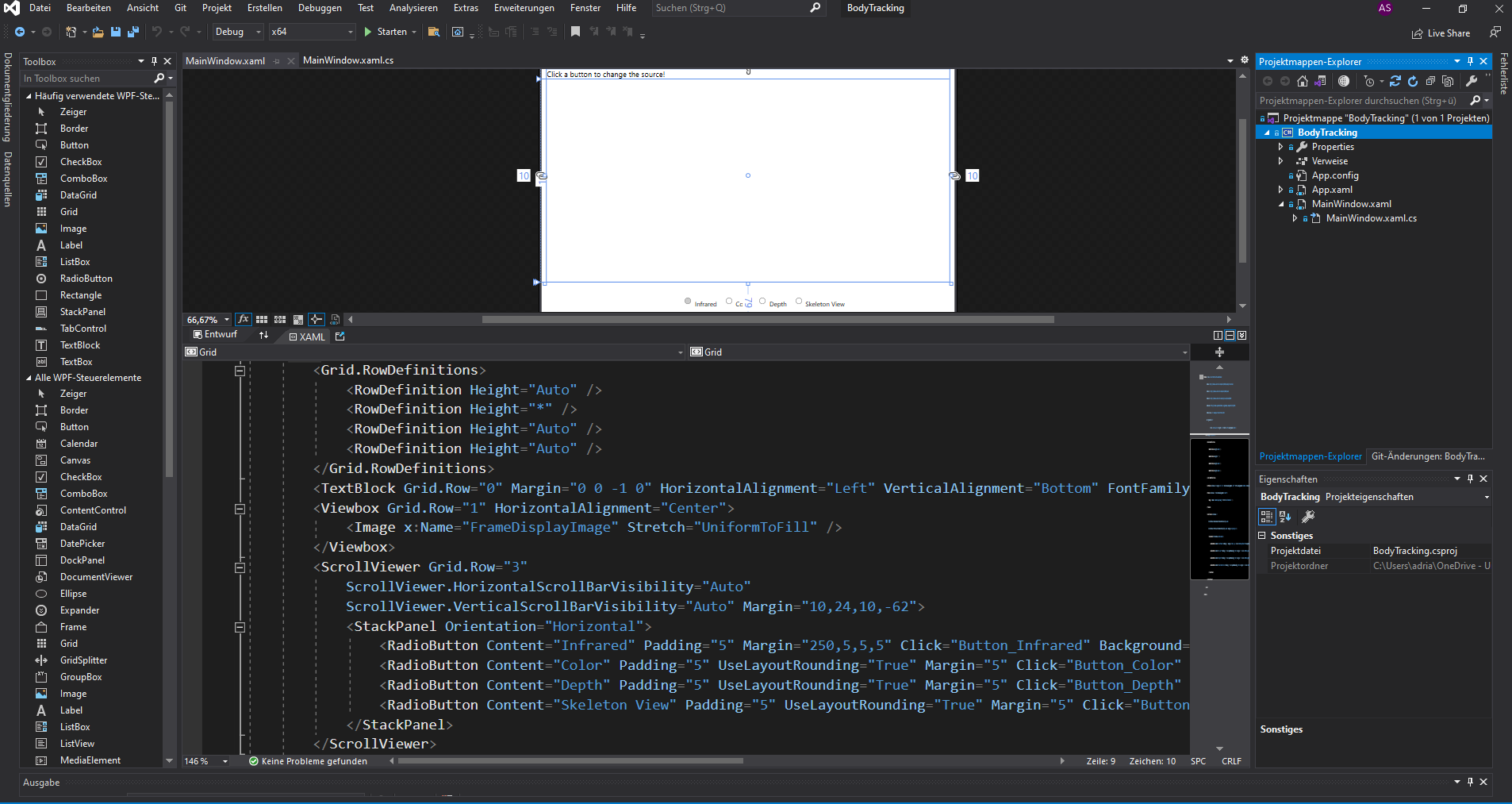
Task: Click the Live Share label
Action: pyautogui.click(x=1449, y=33)
